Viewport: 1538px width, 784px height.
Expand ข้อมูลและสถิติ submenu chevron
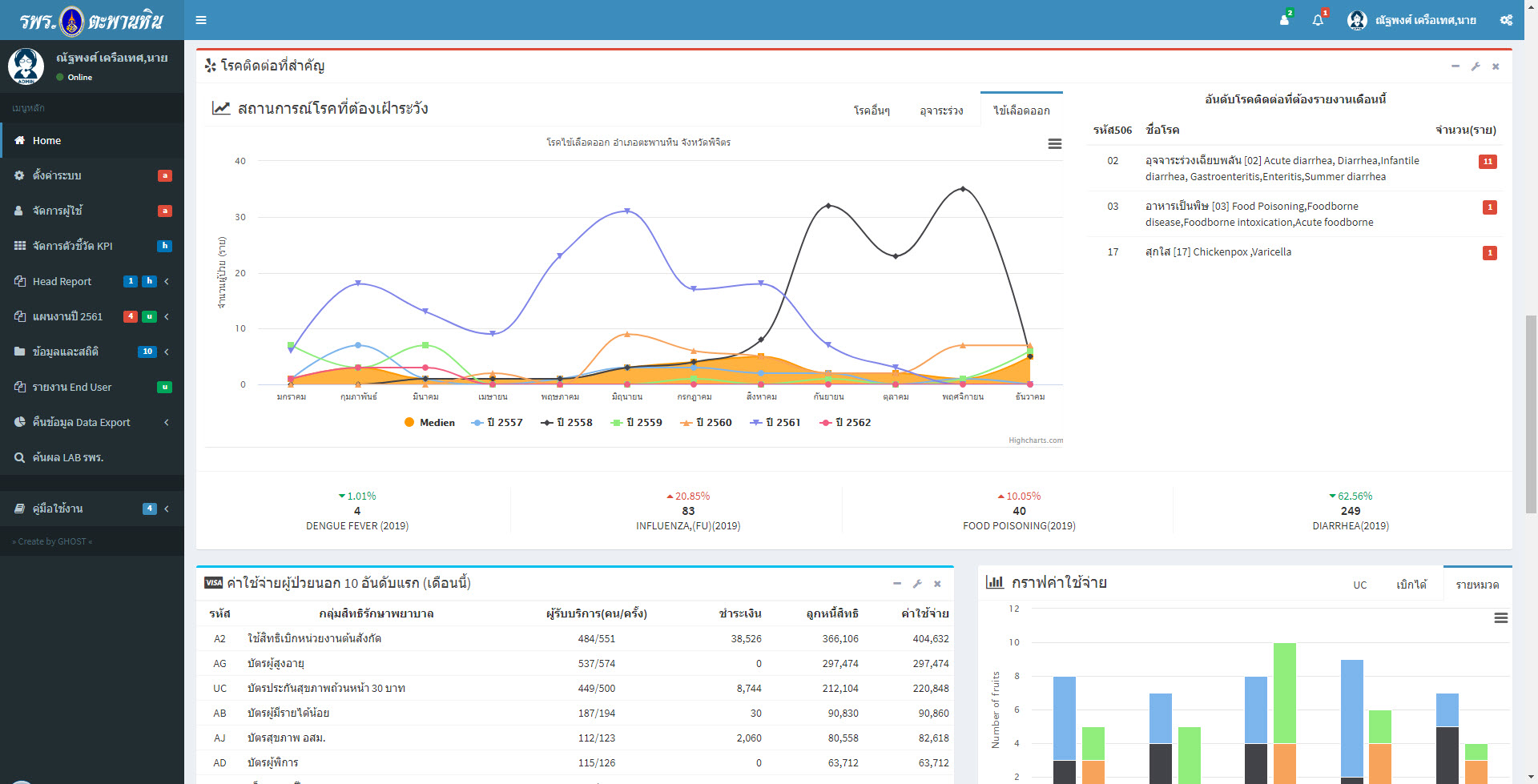pyautogui.click(x=167, y=352)
